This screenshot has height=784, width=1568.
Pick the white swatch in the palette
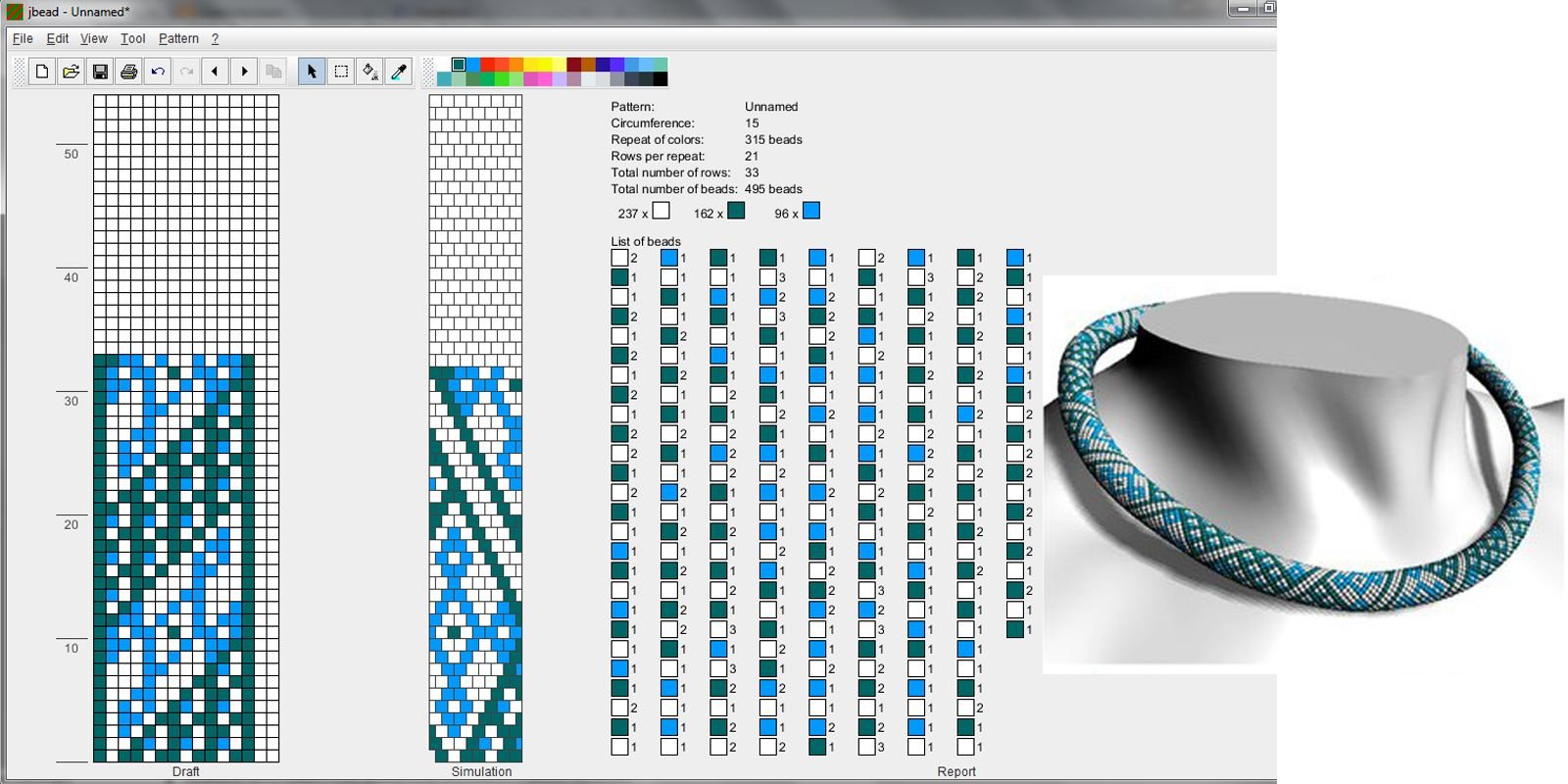tap(444, 65)
